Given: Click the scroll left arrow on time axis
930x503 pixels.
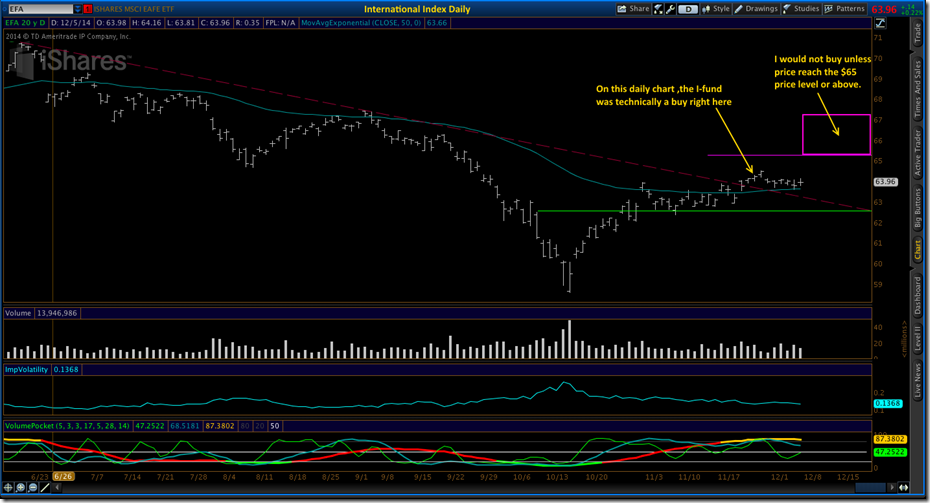Looking at the screenshot, I should [57, 488].
